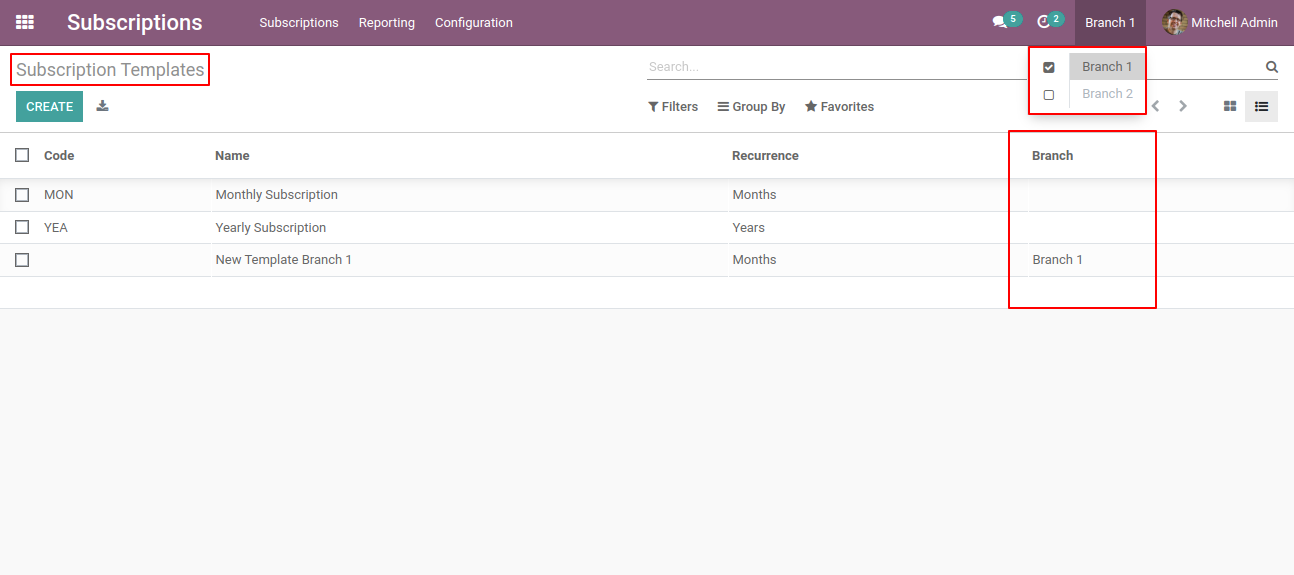Open the Yearly Subscription record
This screenshot has height=575, width=1294.
(x=271, y=227)
